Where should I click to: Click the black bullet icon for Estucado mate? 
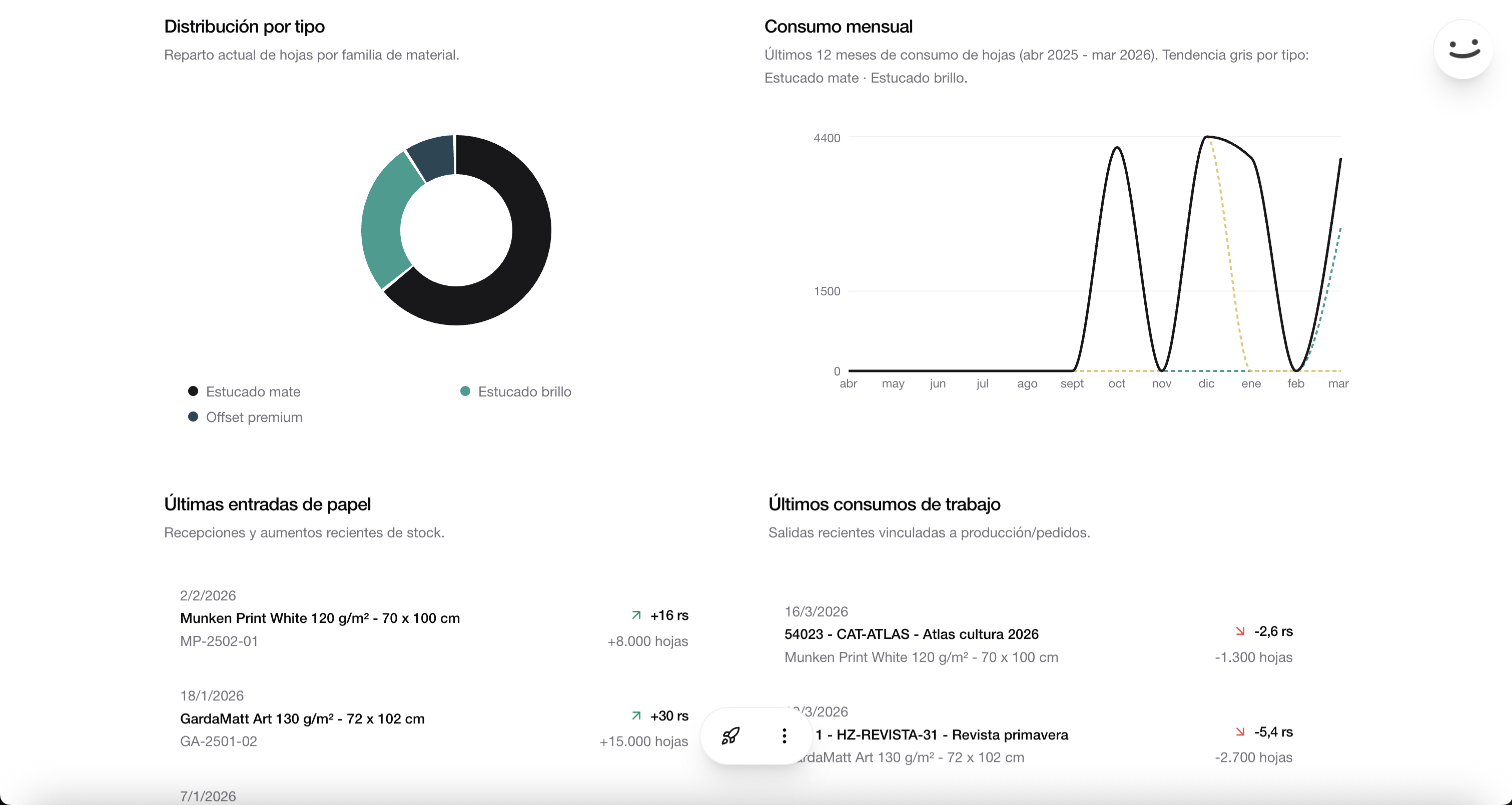[193, 390]
